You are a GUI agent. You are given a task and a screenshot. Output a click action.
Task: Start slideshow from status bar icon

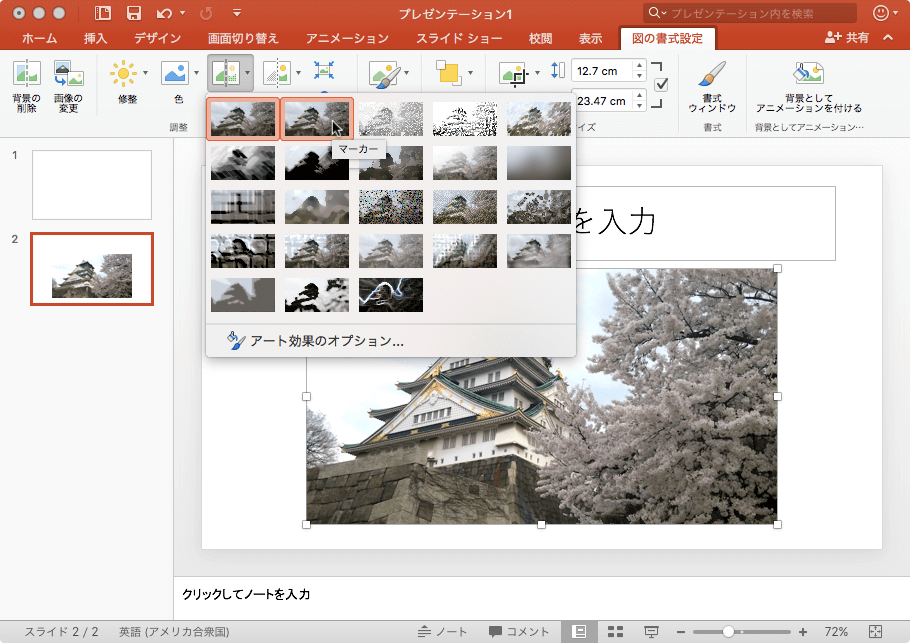click(x=651, y=631)
